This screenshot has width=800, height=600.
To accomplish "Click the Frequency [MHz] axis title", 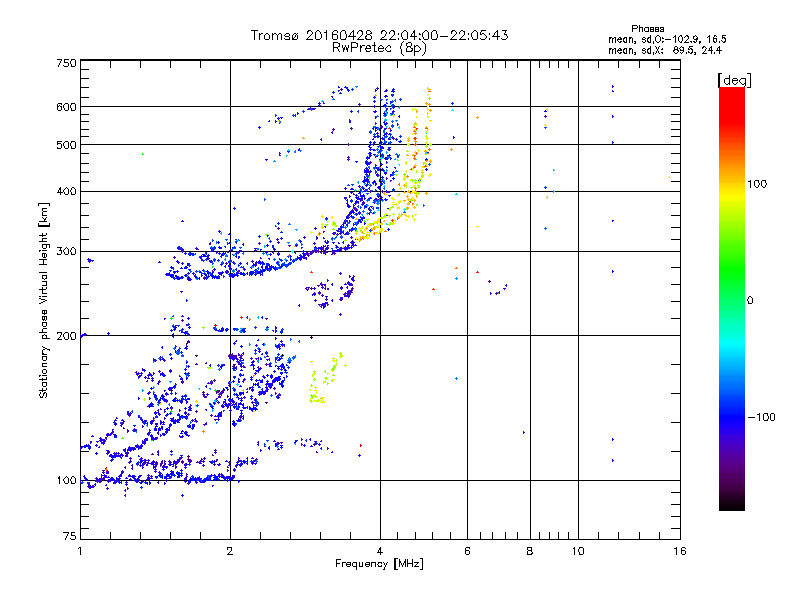I will (x=379, y=564).
